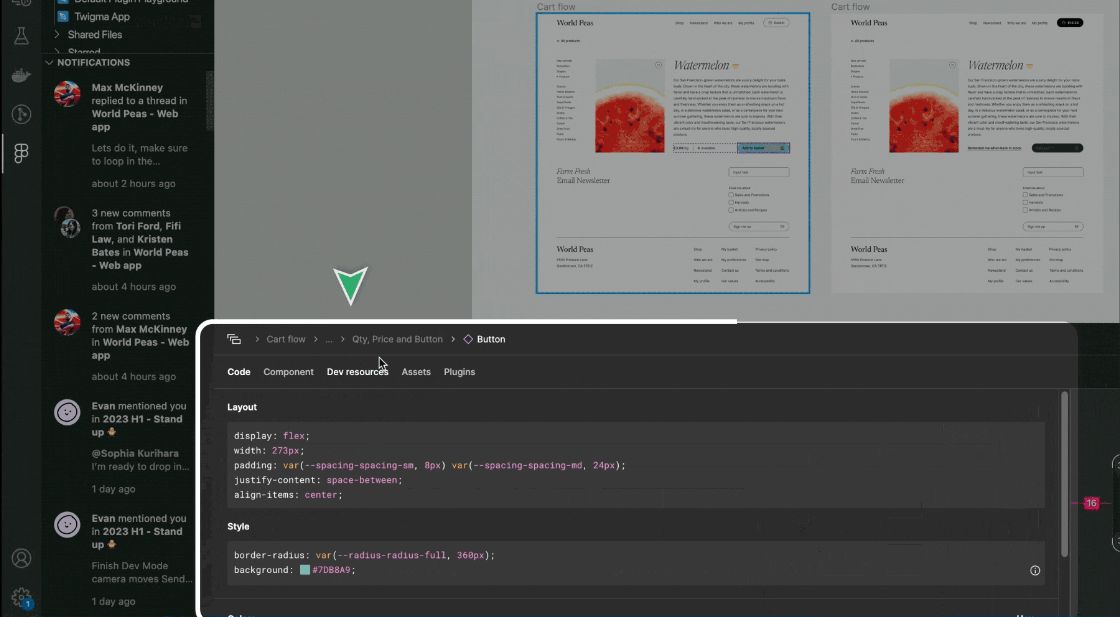The image size is (1120, 617).
Task: Click the 'align-items: center;' code line
Action: click(x=288, y=495)
